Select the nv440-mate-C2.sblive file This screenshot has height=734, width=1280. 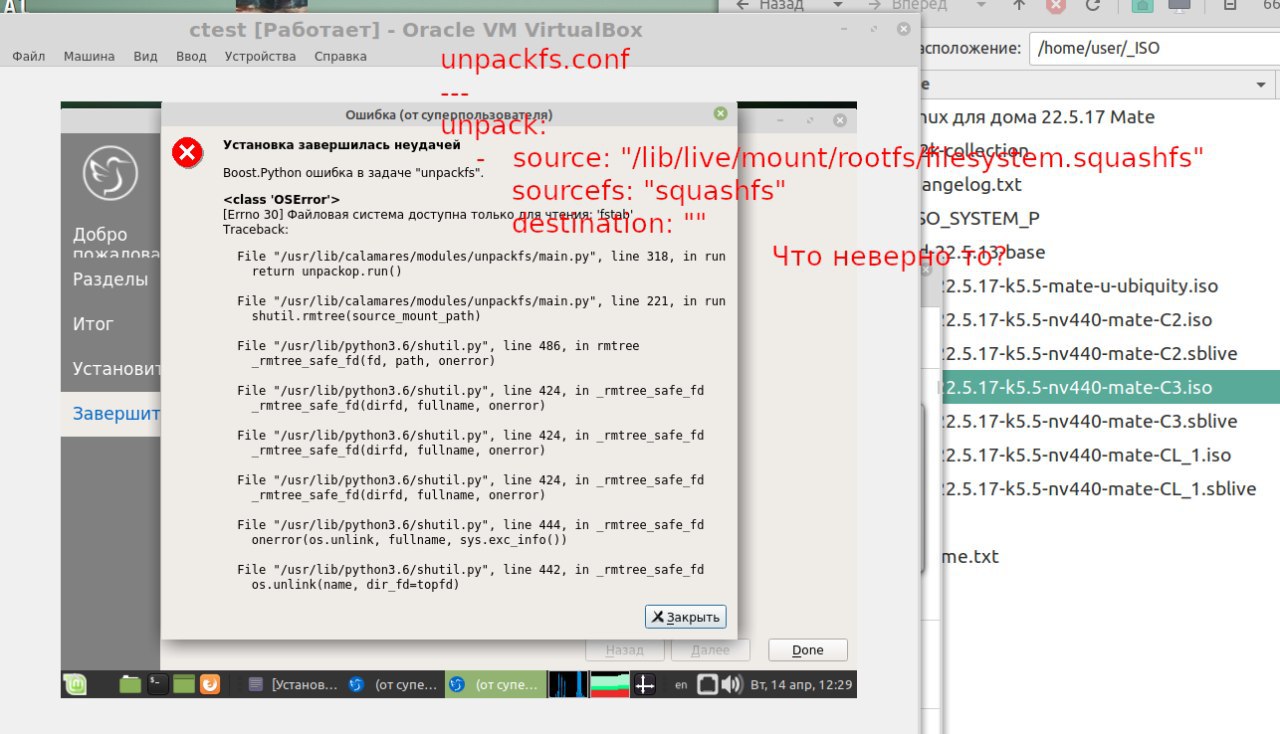click(1091, 354)
